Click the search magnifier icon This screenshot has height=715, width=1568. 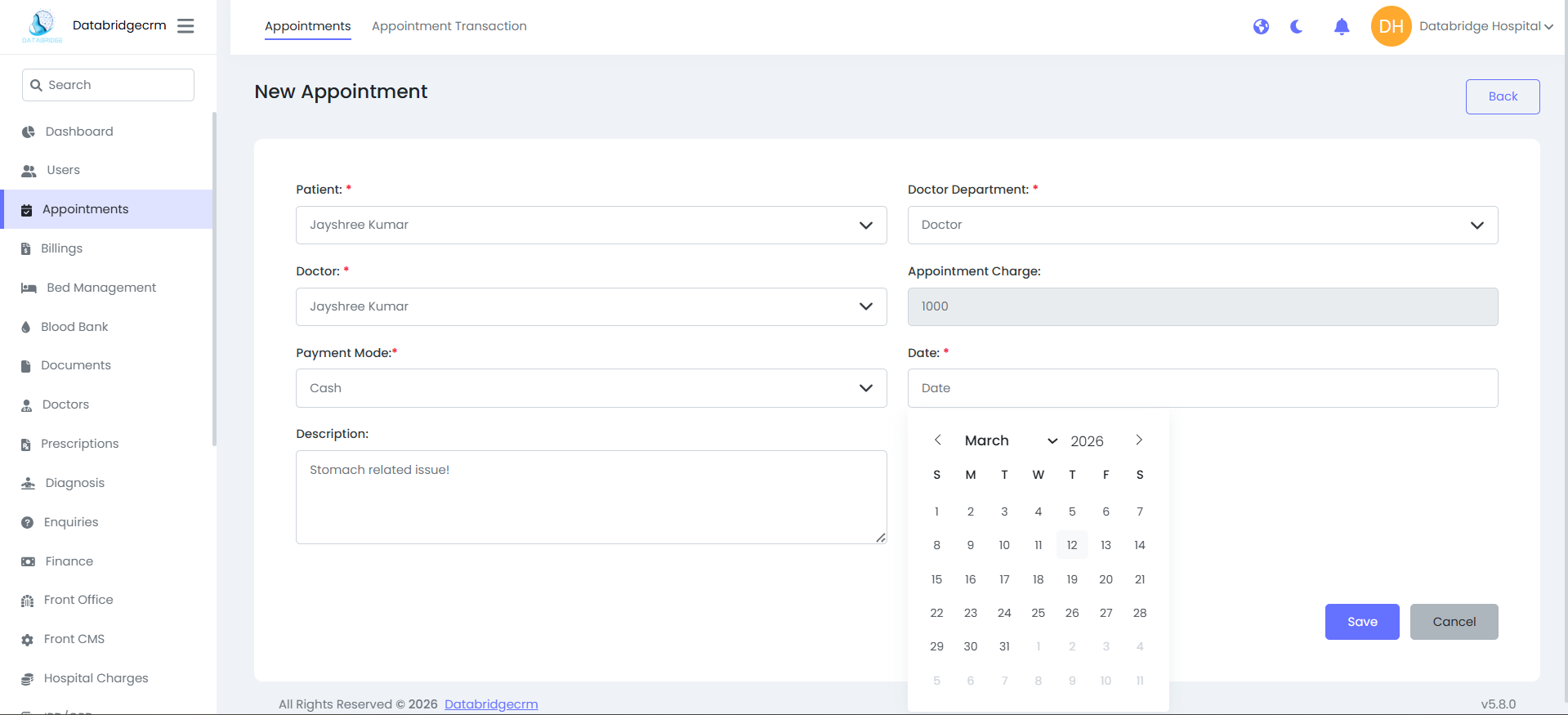click(36, 85)
